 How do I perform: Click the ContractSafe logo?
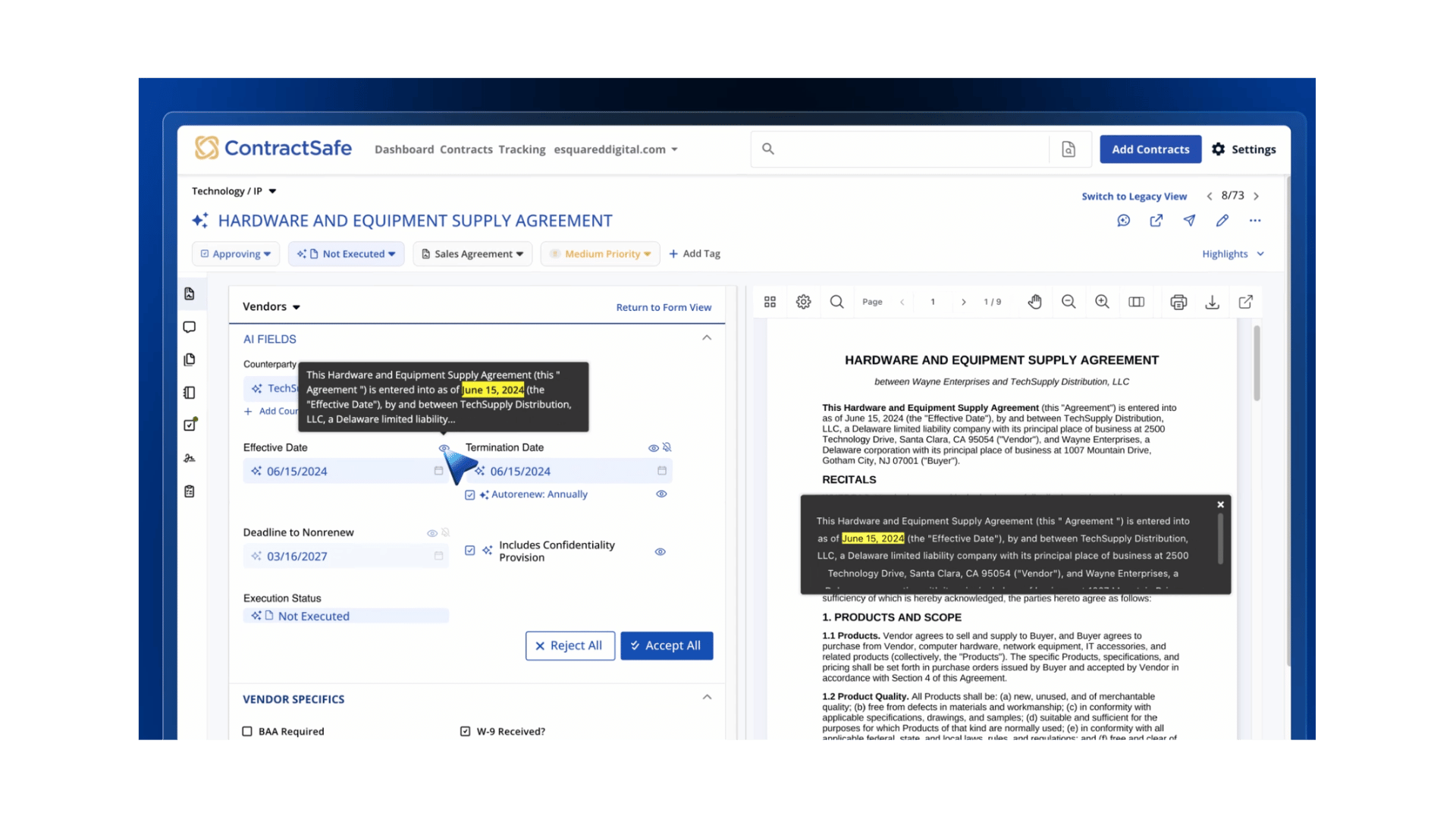(273, 148)
